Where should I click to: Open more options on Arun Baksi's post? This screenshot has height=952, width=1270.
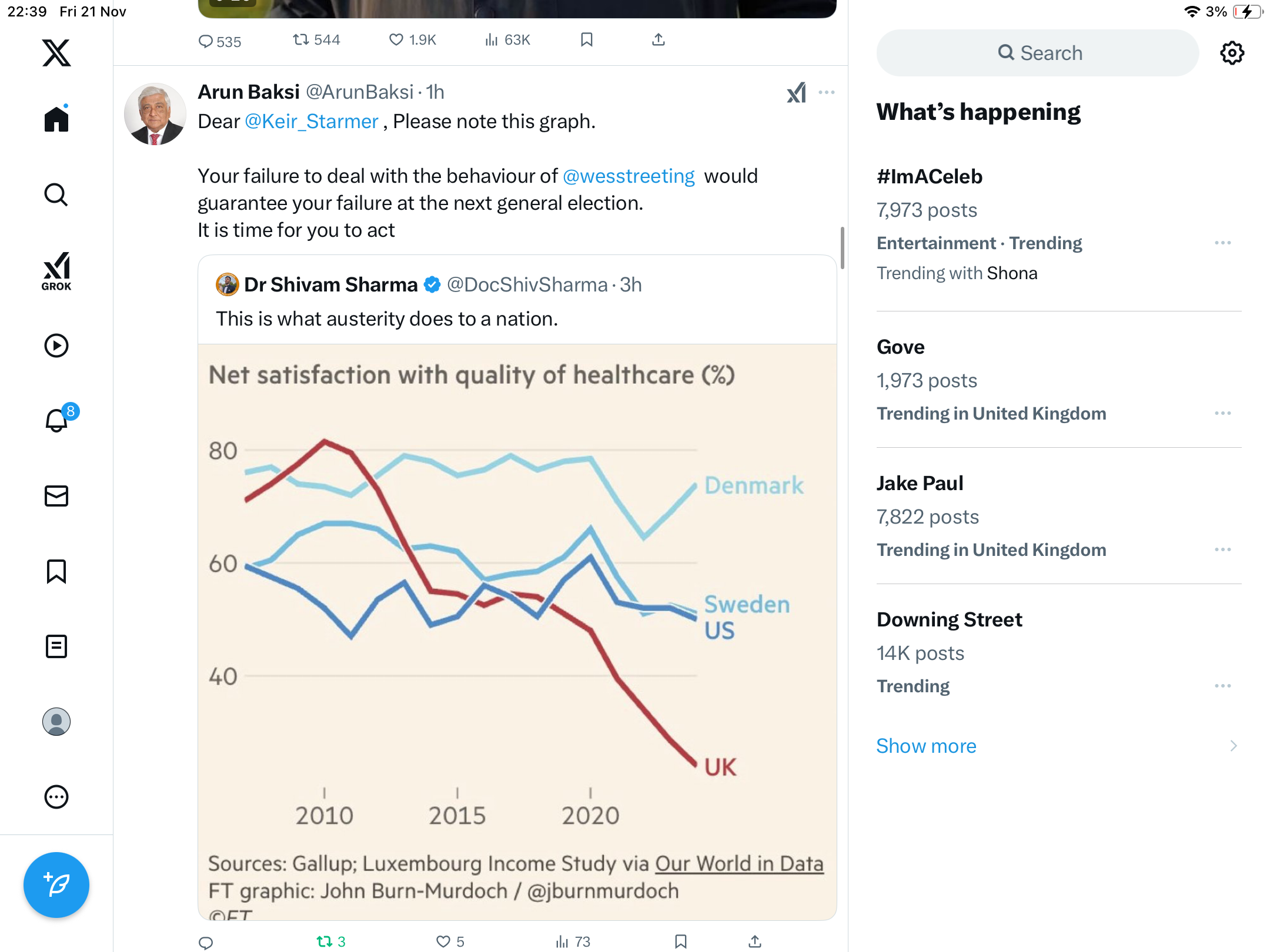click(x=827, y=92)
